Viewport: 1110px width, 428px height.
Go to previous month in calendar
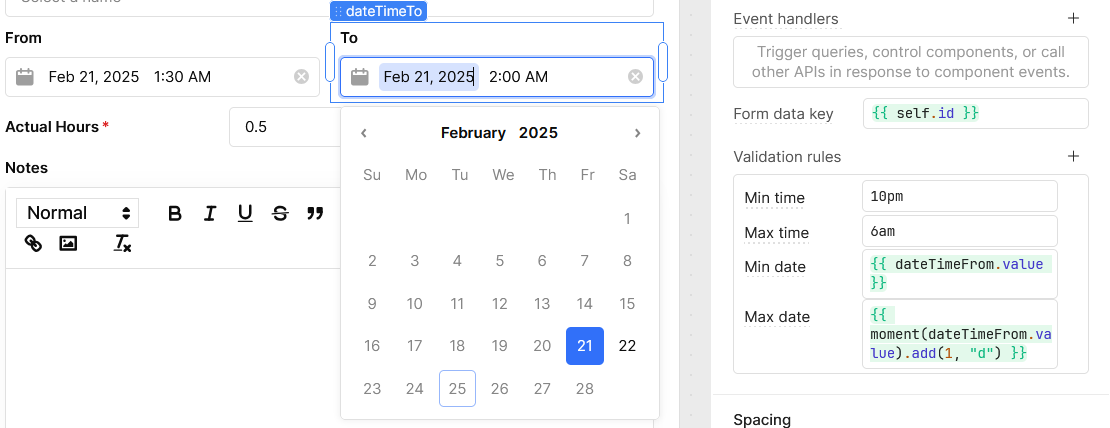click(x=364, y=133)
